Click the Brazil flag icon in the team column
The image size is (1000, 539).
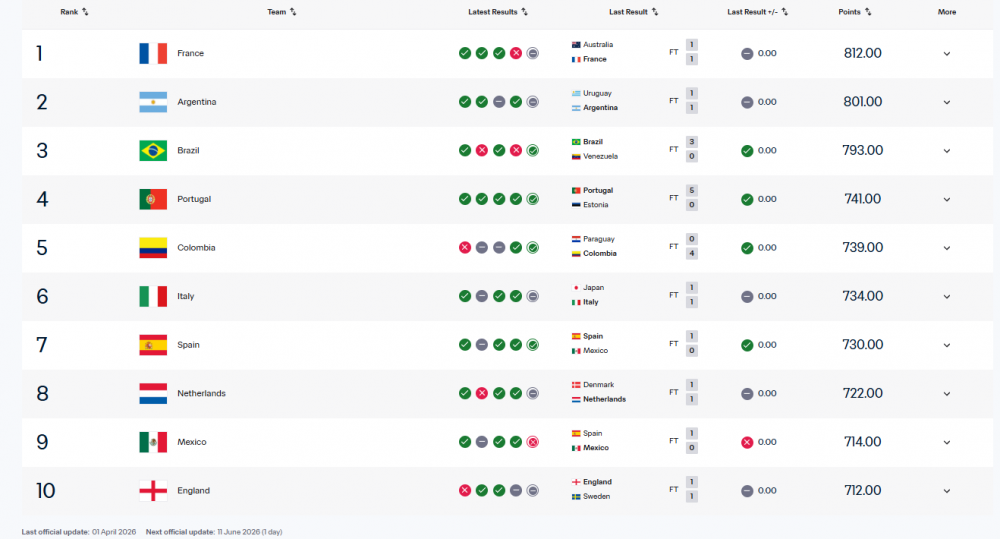[x=153, y=151]
